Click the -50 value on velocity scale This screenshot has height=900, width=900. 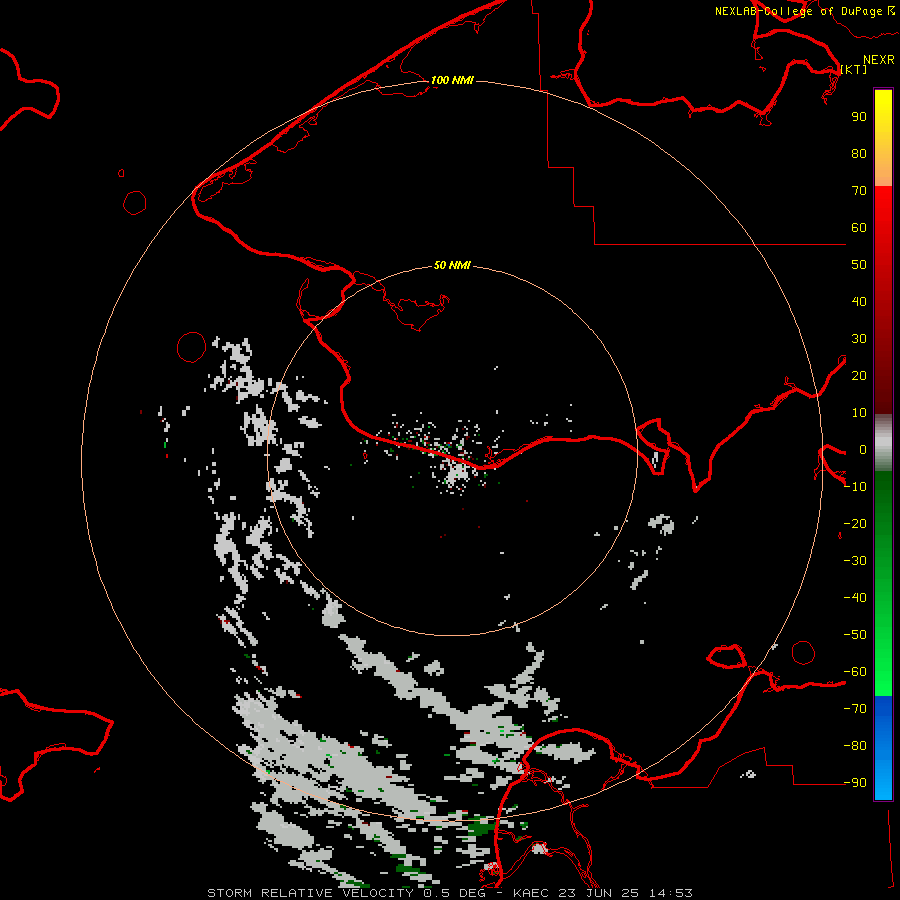855,635
